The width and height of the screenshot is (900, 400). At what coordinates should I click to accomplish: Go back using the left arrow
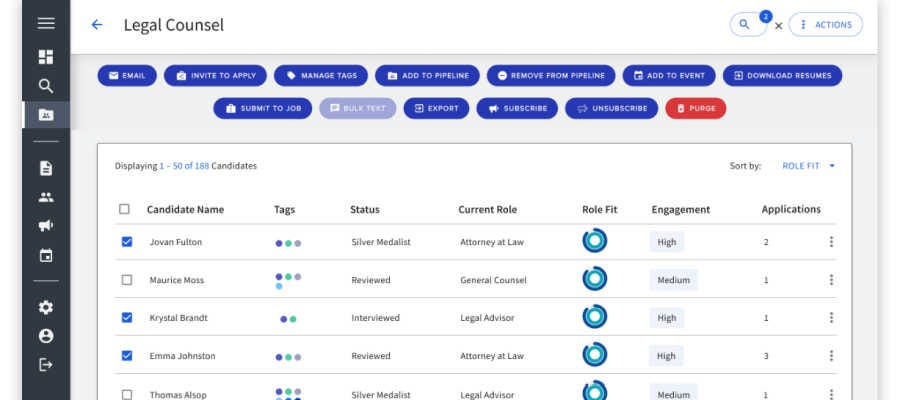96,25
